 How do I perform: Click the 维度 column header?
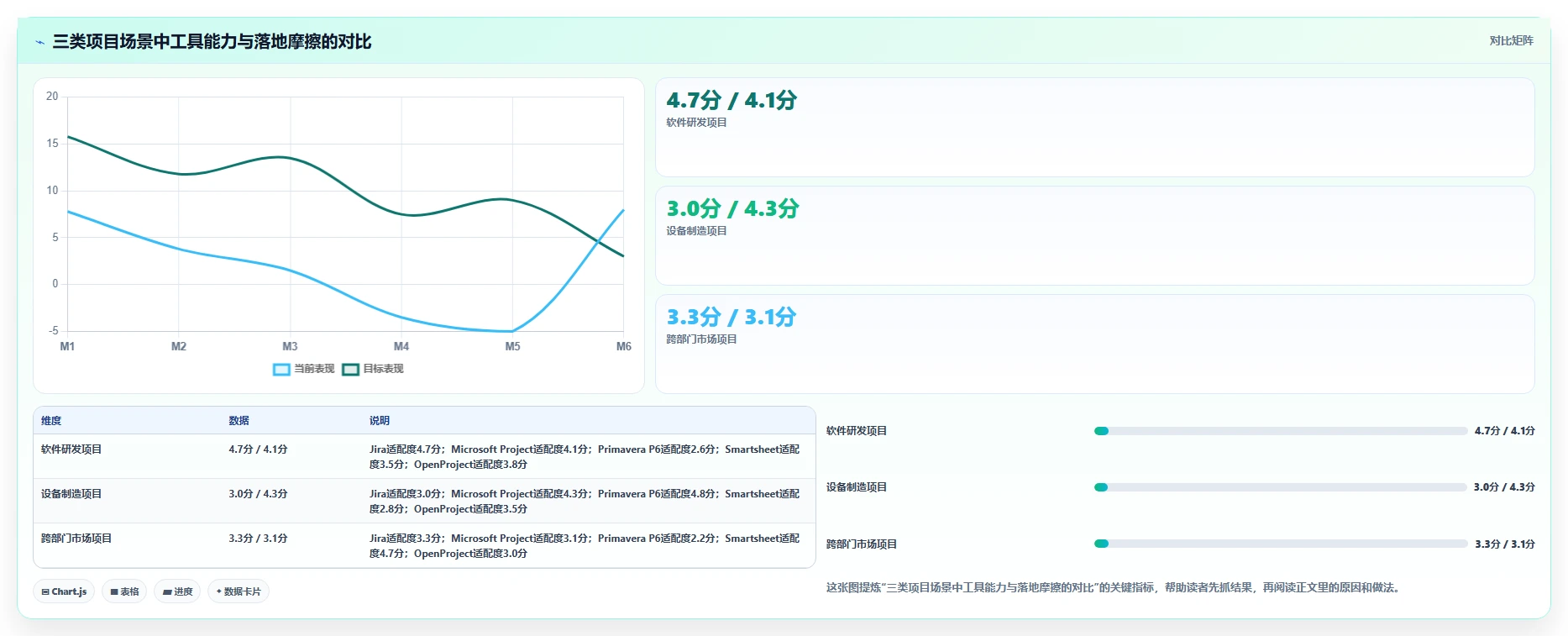point(51,421)
